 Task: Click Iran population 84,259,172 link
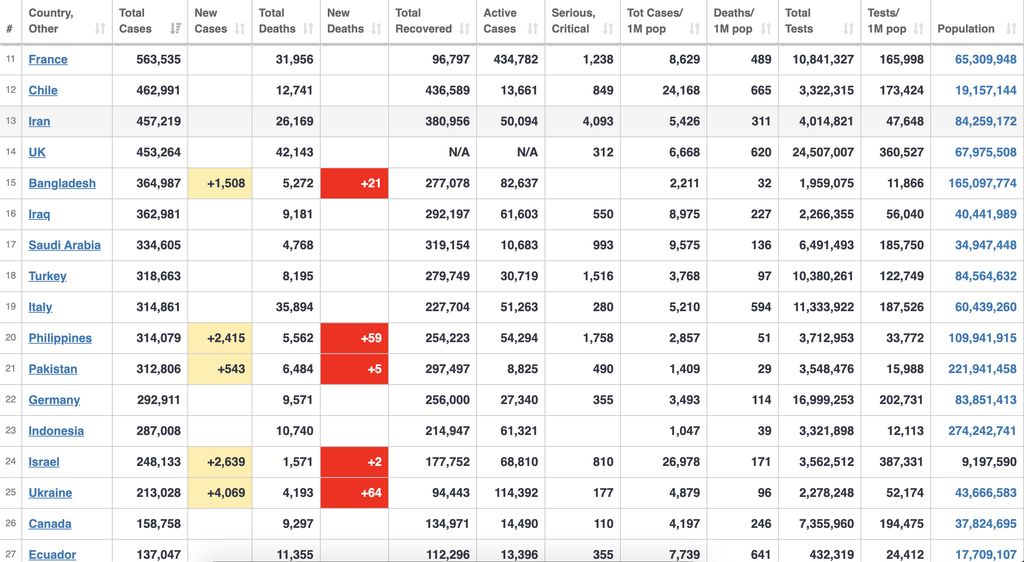(985, 121)
